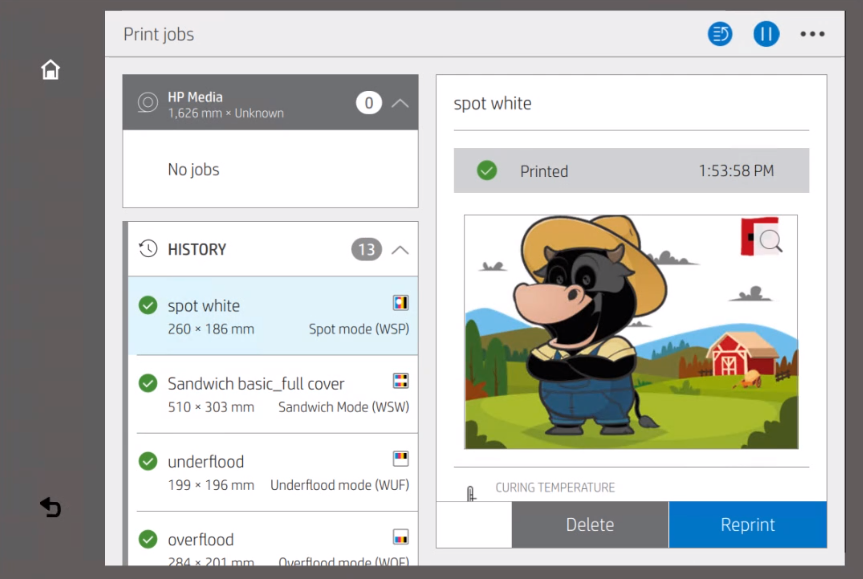Screen dimensions: 863x579
Task: Select the underflood history job
Action: click(x=273, y=472)
